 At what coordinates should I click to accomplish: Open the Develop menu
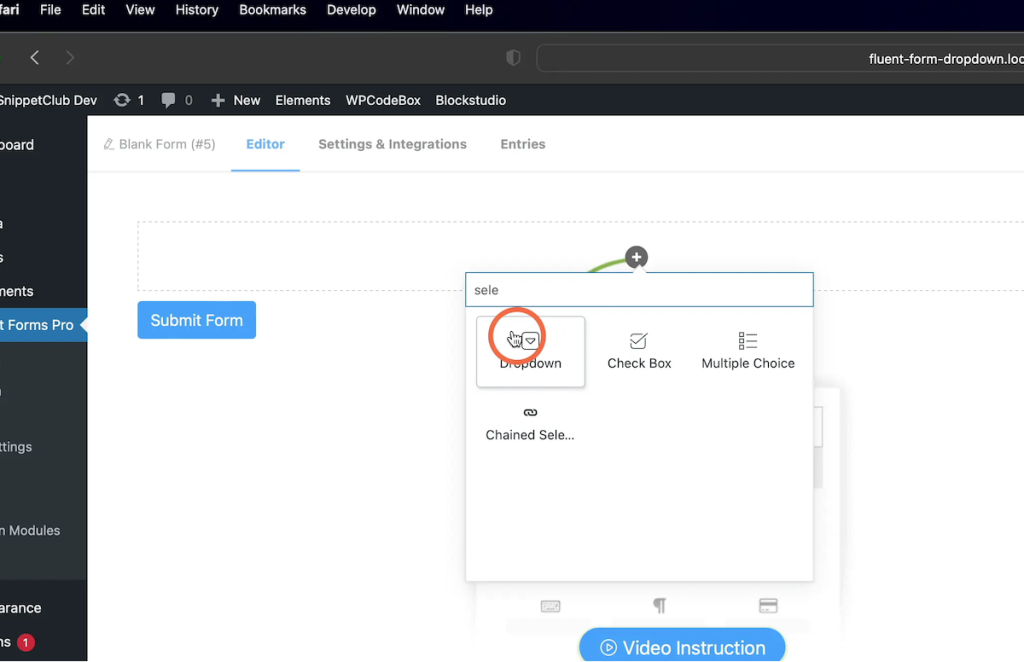[x=351, y=10]
